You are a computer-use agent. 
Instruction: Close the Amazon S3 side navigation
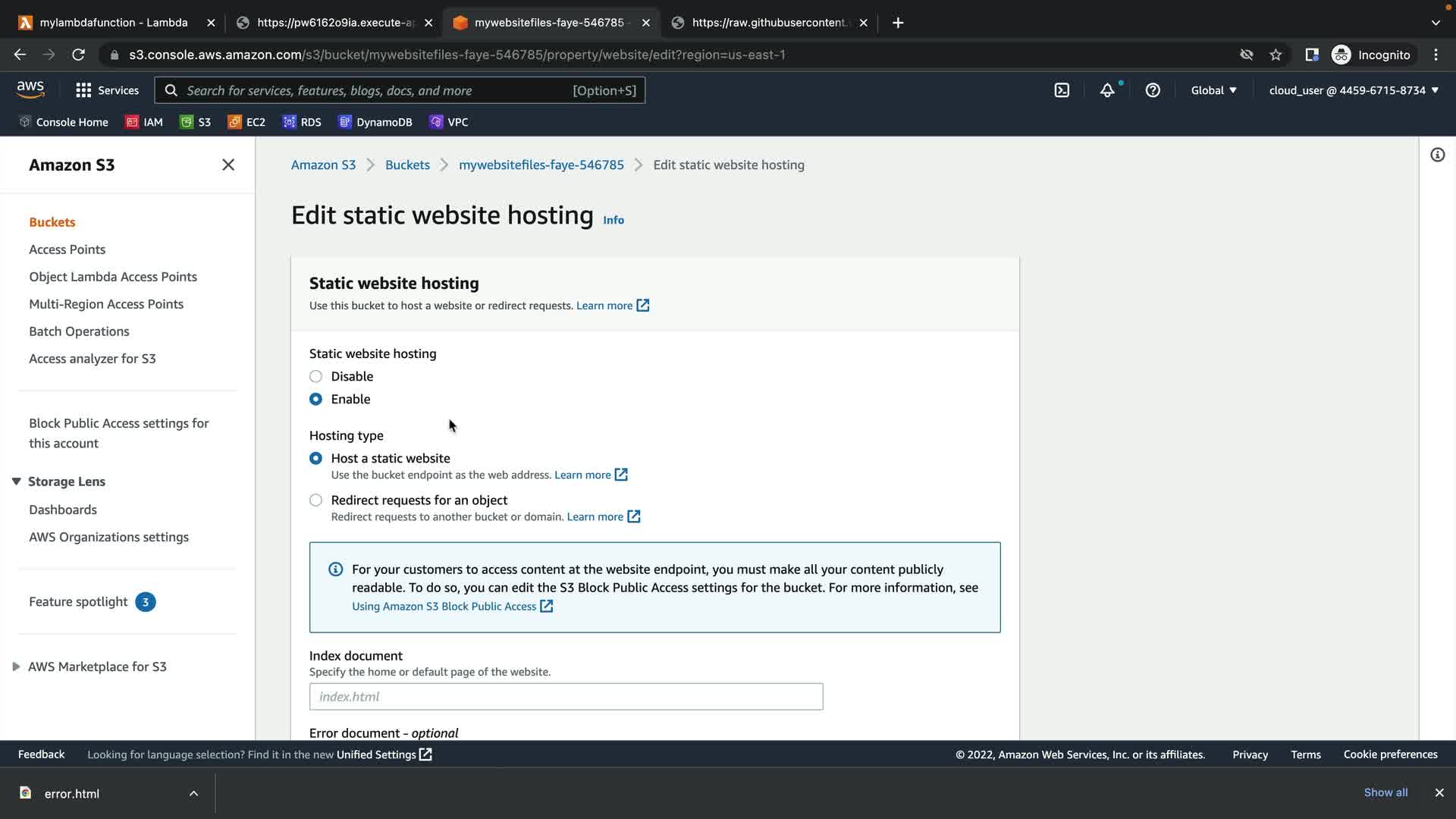[x=227, y=165]
